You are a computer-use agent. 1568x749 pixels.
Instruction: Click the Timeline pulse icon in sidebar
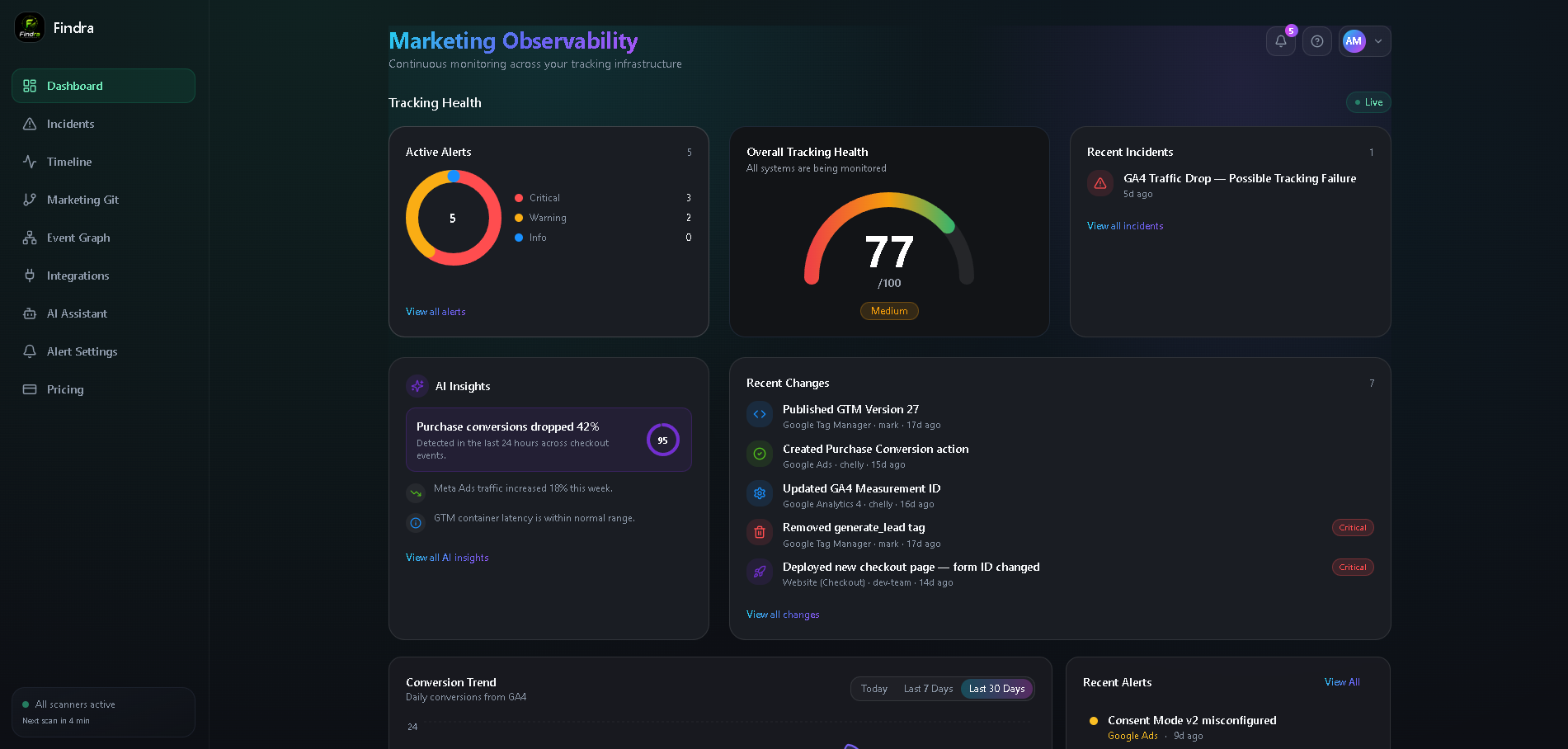(30, 162)
